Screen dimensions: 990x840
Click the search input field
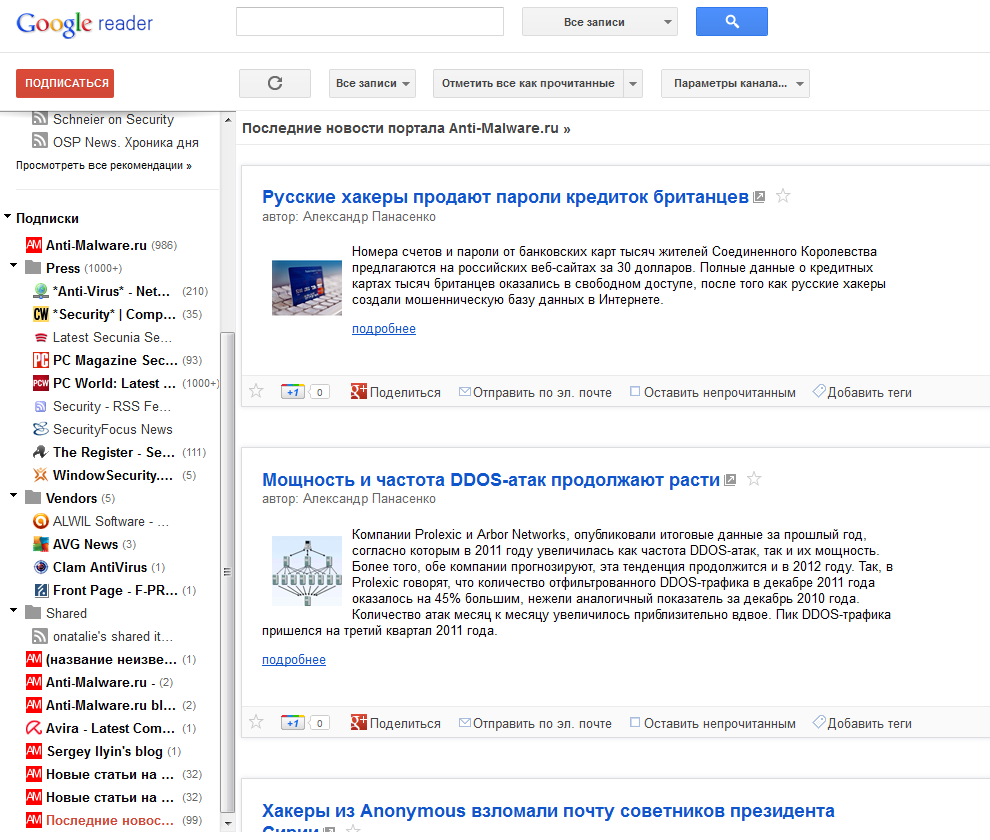pyautogui.click(x=370, y=21)
